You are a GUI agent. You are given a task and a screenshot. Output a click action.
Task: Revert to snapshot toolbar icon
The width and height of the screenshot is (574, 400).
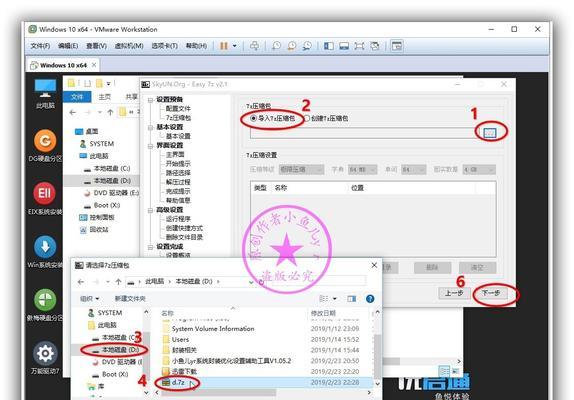point(292,46)
